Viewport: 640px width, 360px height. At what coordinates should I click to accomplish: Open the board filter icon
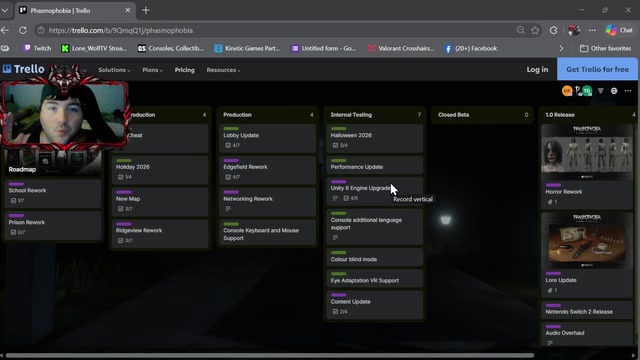click(x=600, y=91)
